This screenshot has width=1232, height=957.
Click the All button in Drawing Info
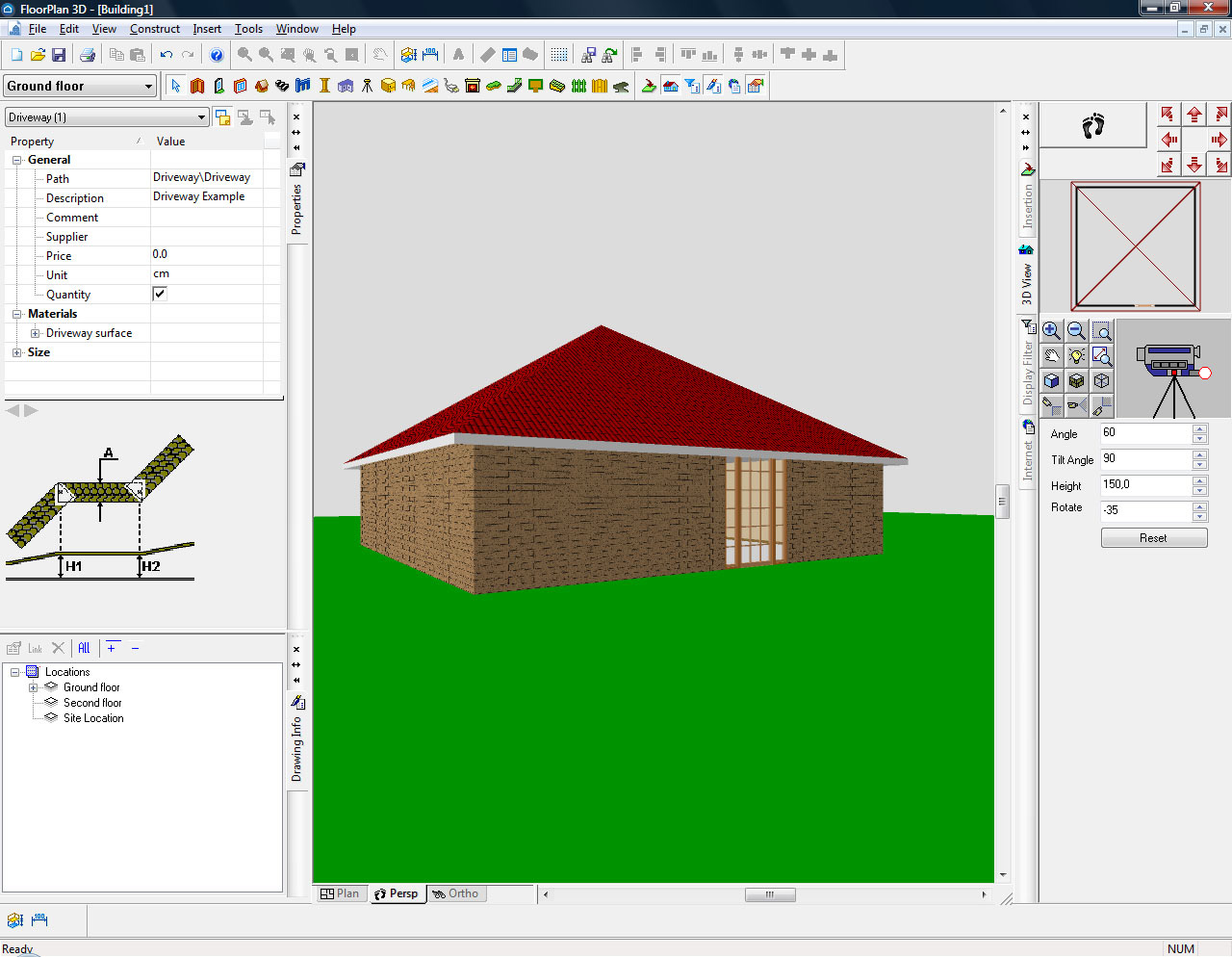[84, 648]
